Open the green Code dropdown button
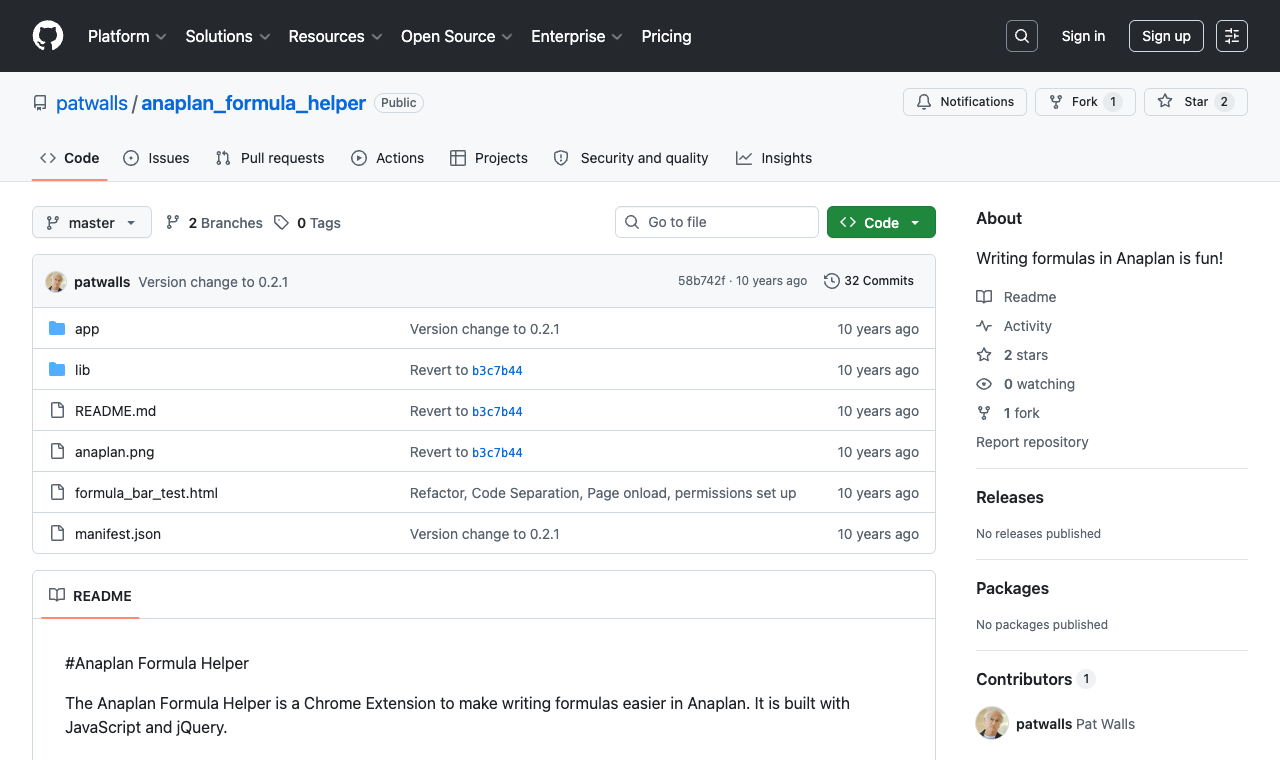The image size is (1280, 760). point(881,222)
